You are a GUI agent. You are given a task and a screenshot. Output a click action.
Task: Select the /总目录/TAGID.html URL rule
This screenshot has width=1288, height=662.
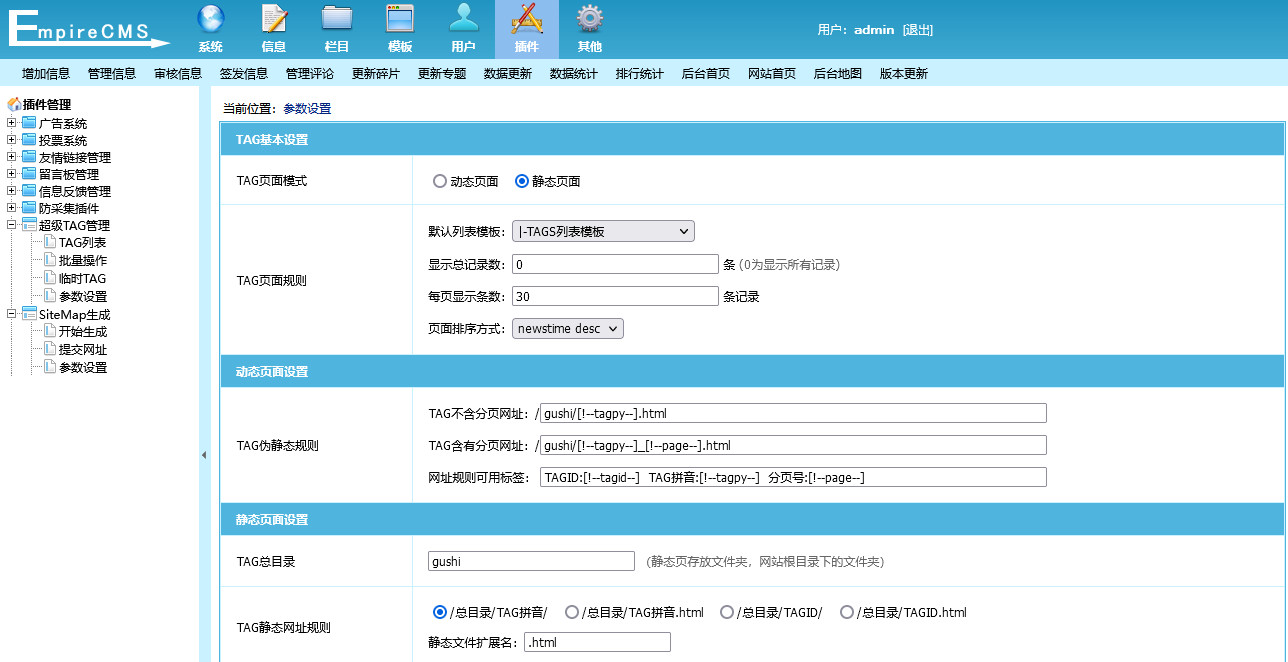847,612
